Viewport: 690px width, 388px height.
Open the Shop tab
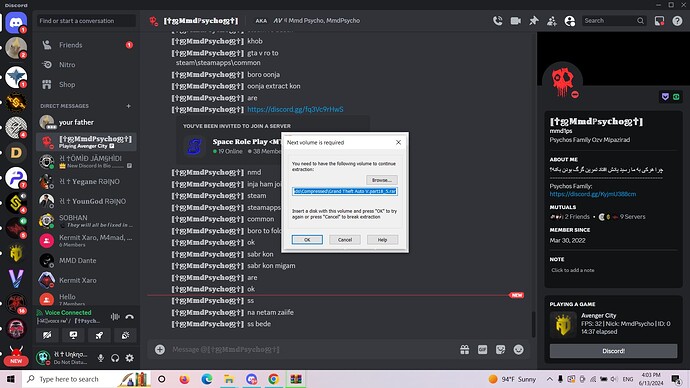(x=86, y=84)
